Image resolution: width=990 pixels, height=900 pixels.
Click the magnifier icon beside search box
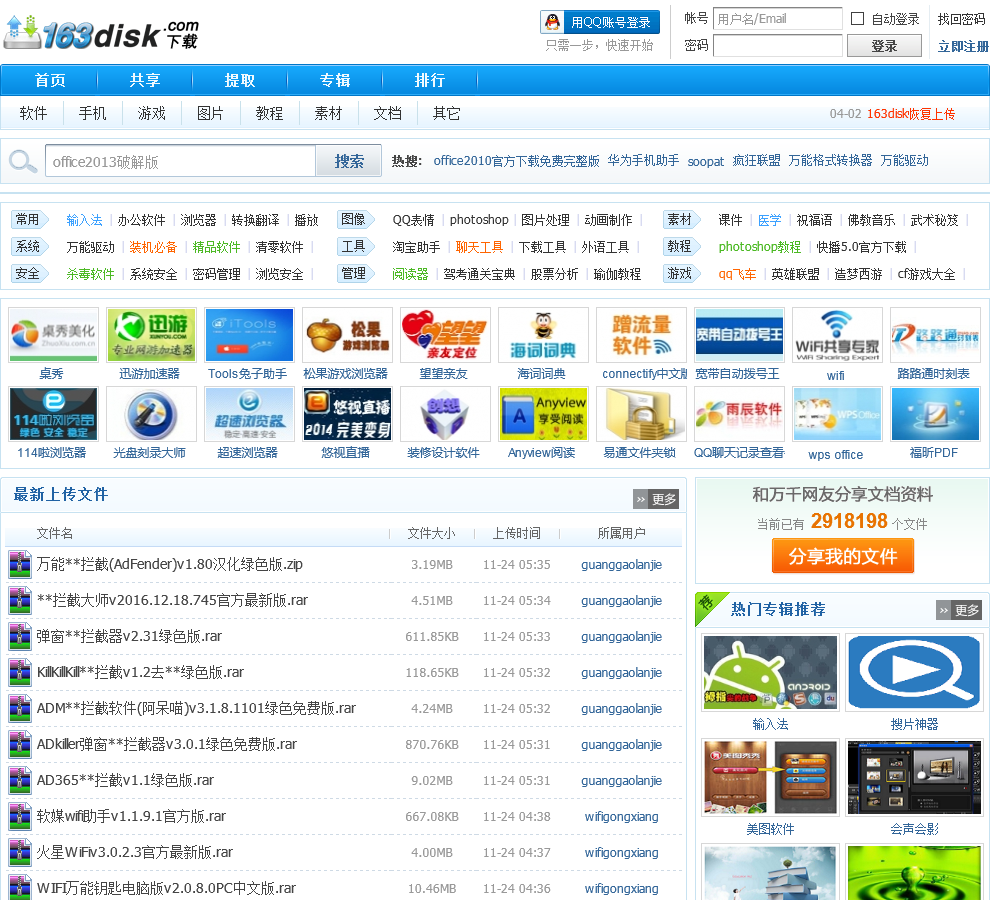pyautogui.click(x=23, y=162)
